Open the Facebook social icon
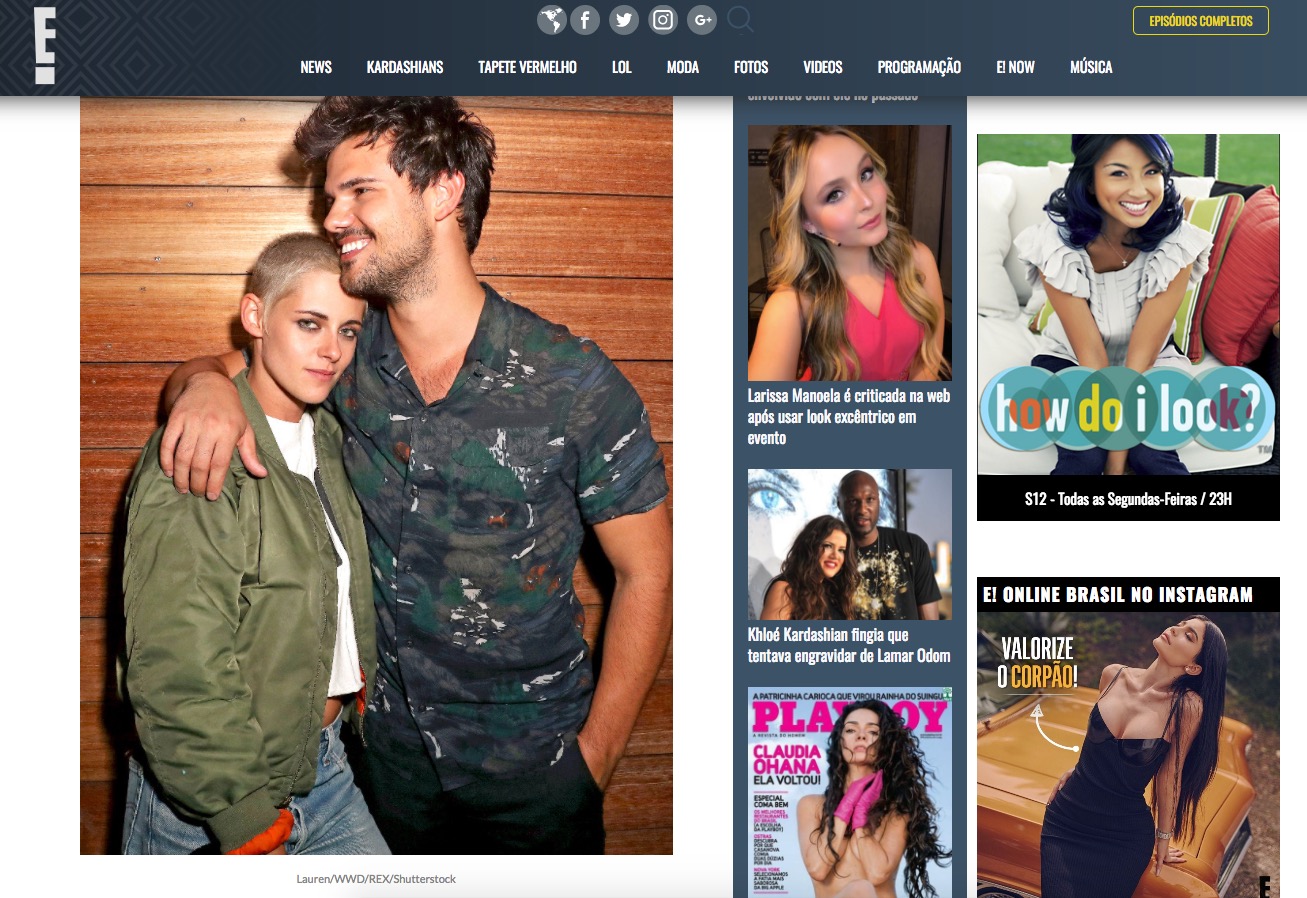Screen dimensions: 1307x898 (x=585, y=20)
